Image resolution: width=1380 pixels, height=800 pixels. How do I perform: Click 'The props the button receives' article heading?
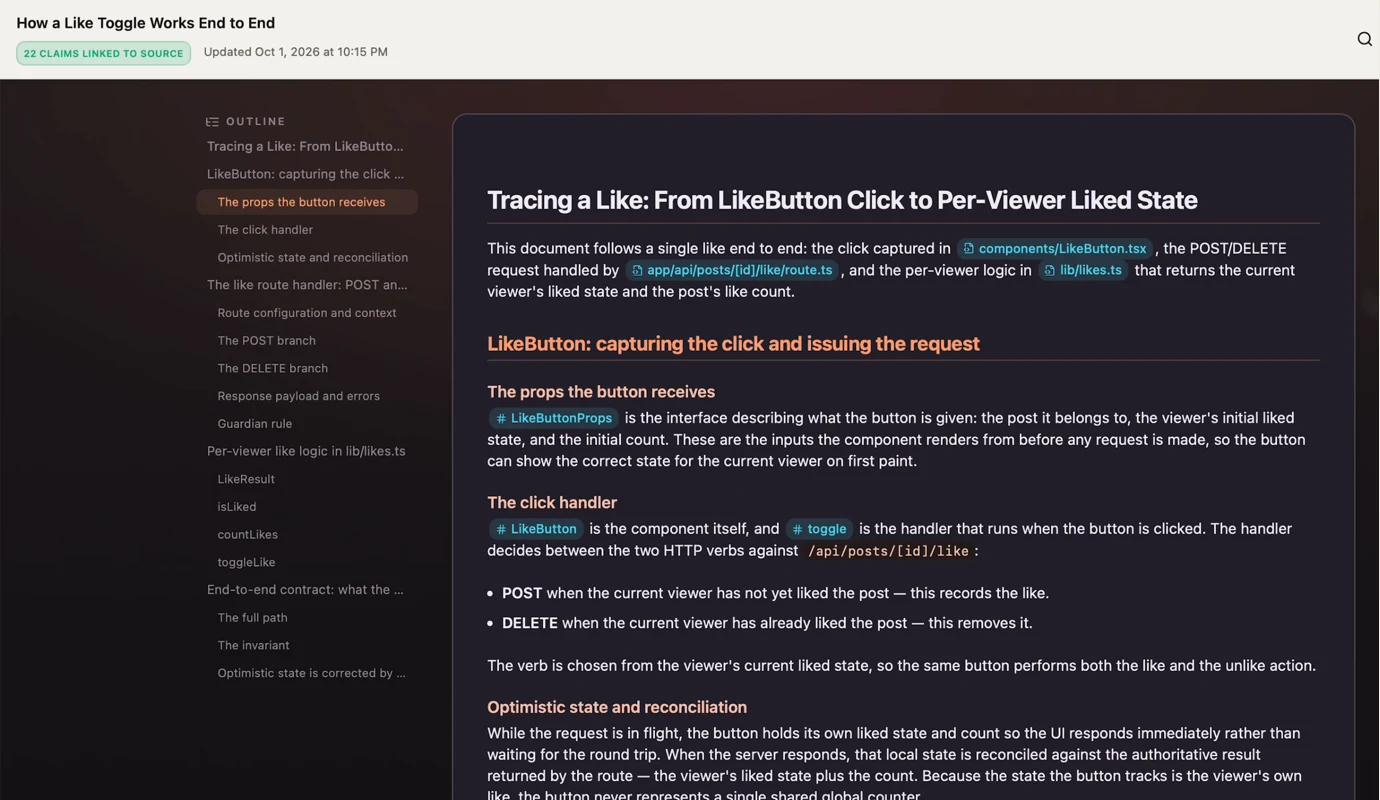[x=601, y=392]
